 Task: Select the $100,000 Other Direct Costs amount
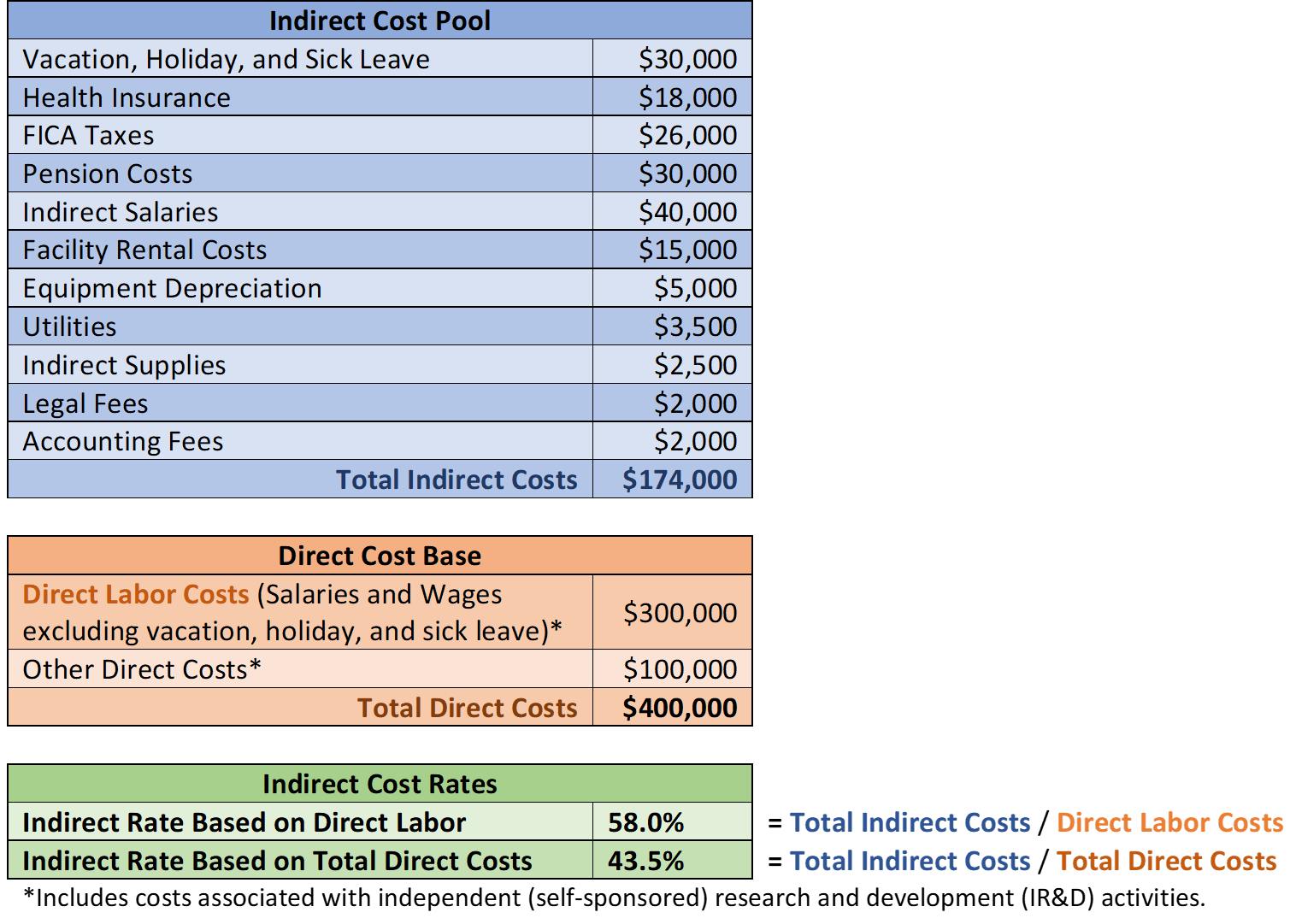click(x=673, y=668)
